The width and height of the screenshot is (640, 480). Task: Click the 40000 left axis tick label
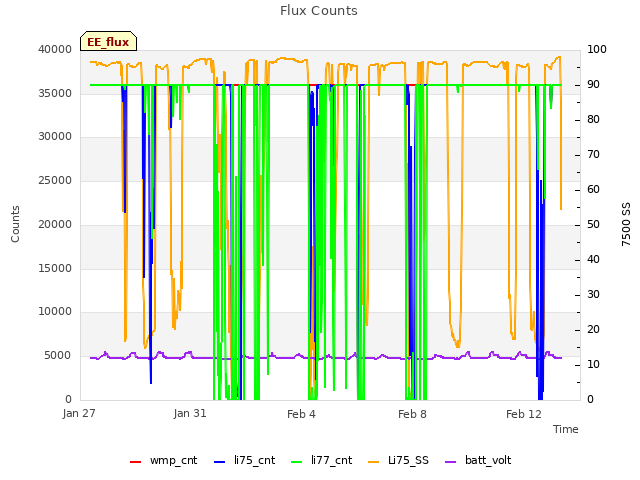point(55,49)
